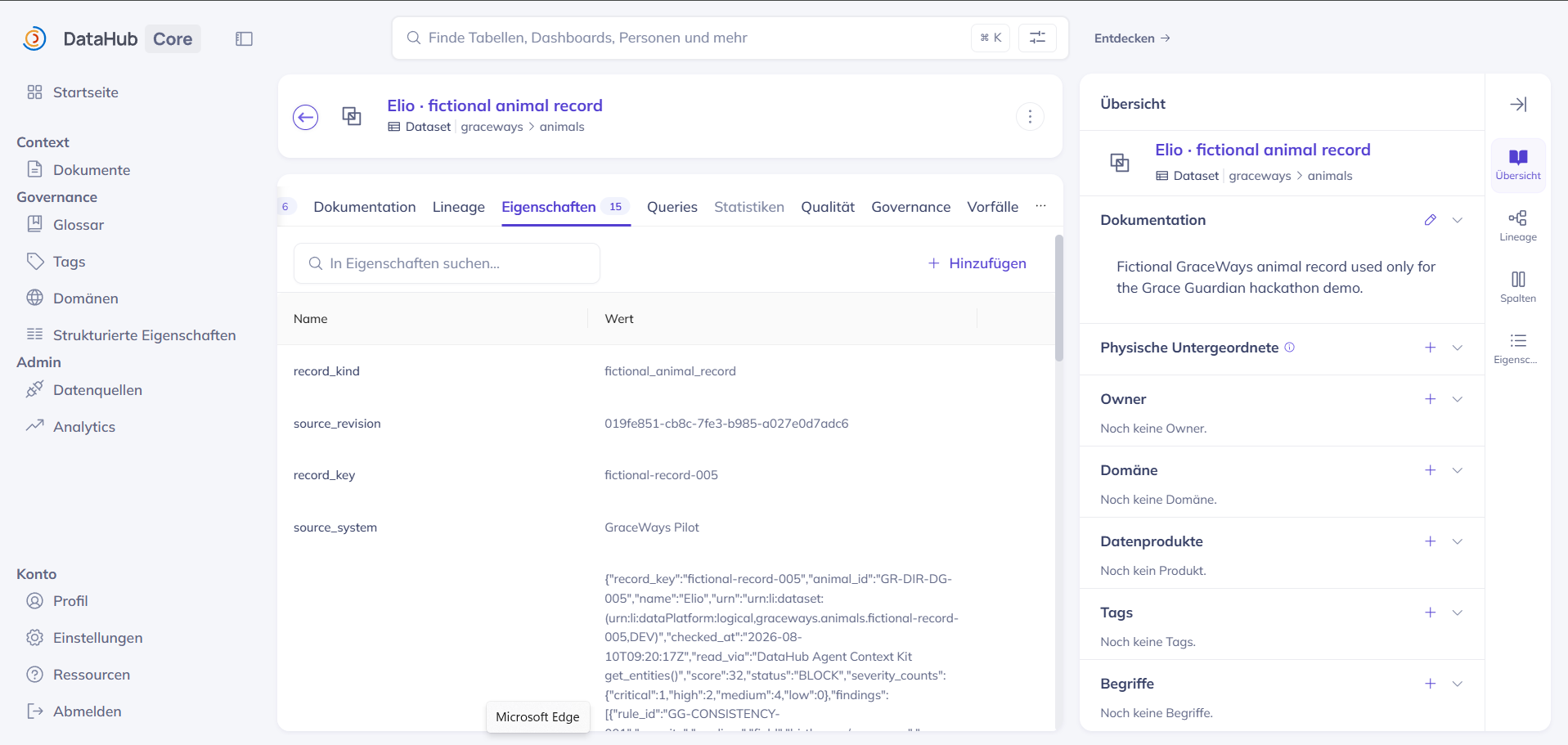Click animals in the main breadcrumb
The width and height of the screenshot is (1568, 745).
pyautogui.click(x=562, y=127)
